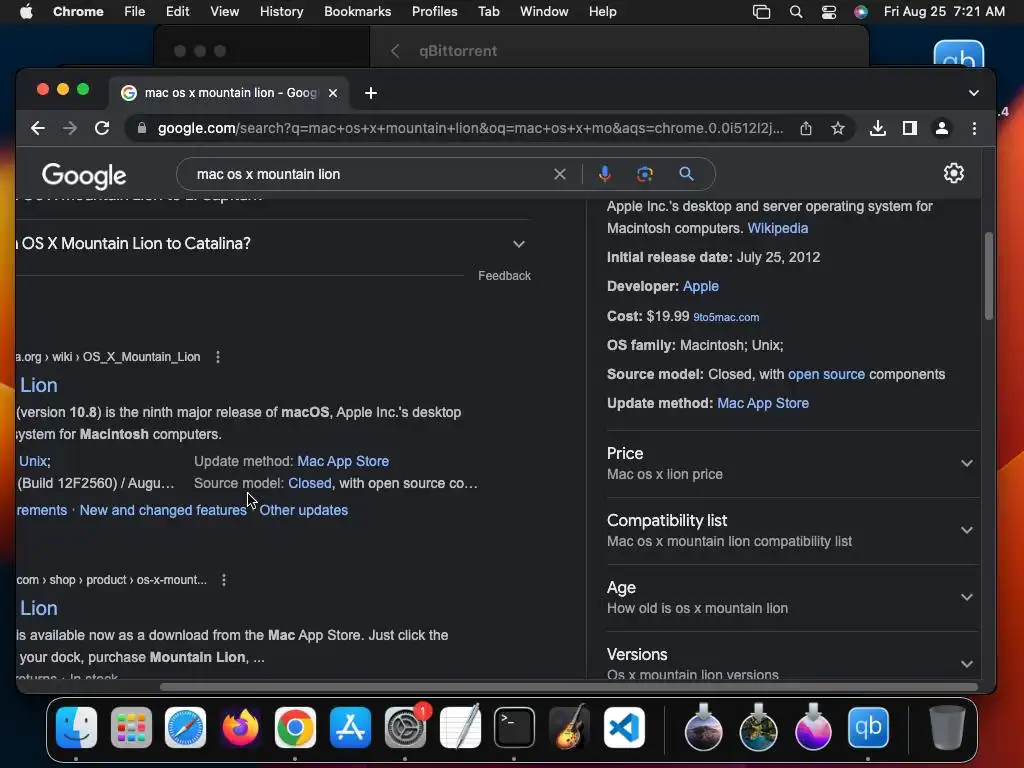Open Google quick settings gear
Screen dimensions: 1024x768
953,173
